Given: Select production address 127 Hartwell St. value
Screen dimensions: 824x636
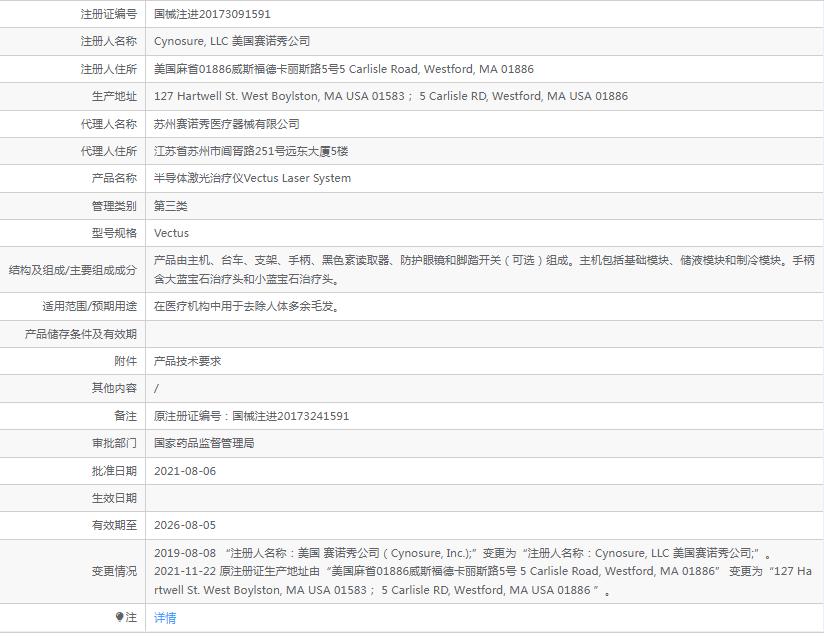Looking at the screenshot, I should click(x=391, y=96).
